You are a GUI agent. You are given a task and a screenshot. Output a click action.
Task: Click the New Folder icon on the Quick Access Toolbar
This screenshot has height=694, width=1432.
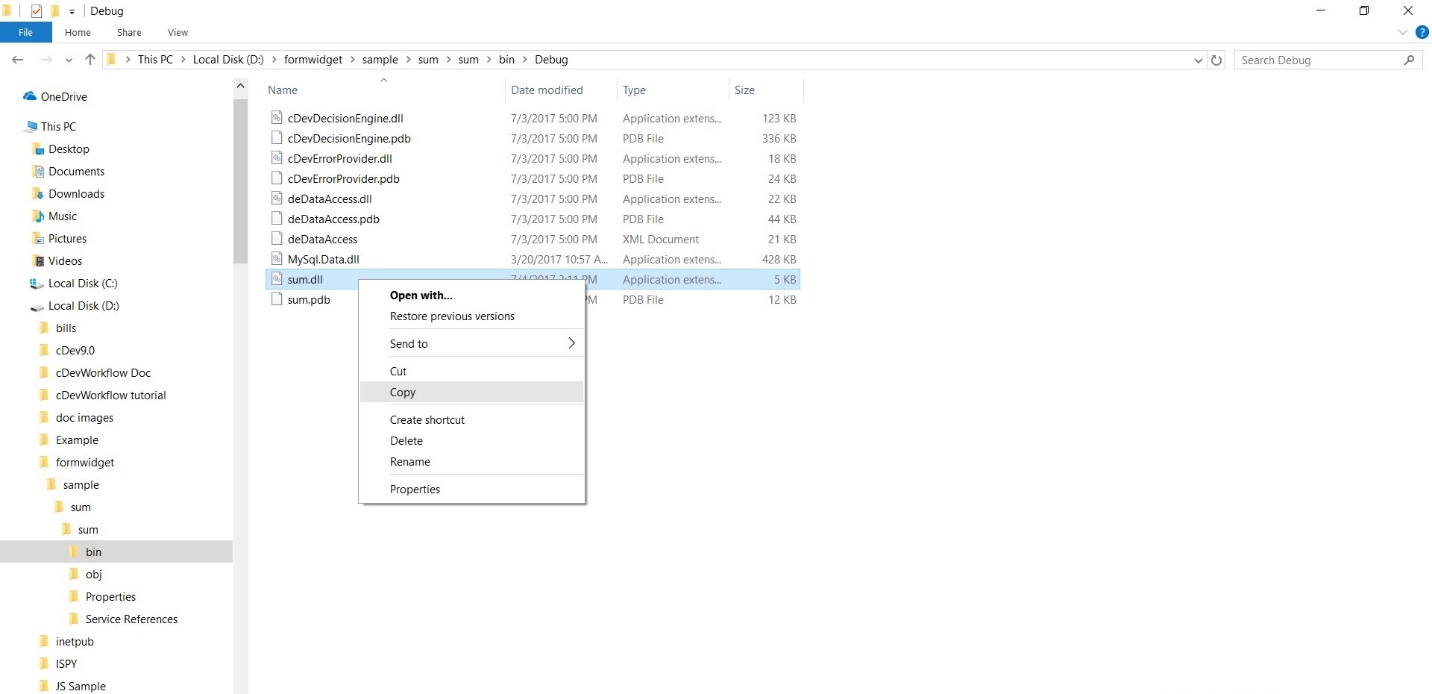coord(54,11)
